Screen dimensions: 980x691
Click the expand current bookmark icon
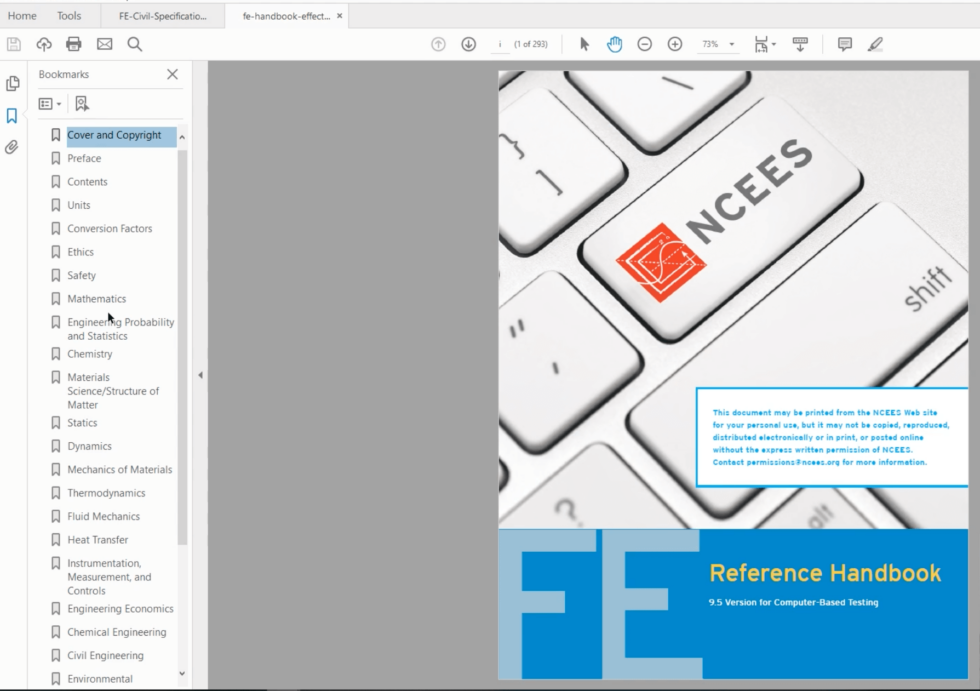point(82,103)
